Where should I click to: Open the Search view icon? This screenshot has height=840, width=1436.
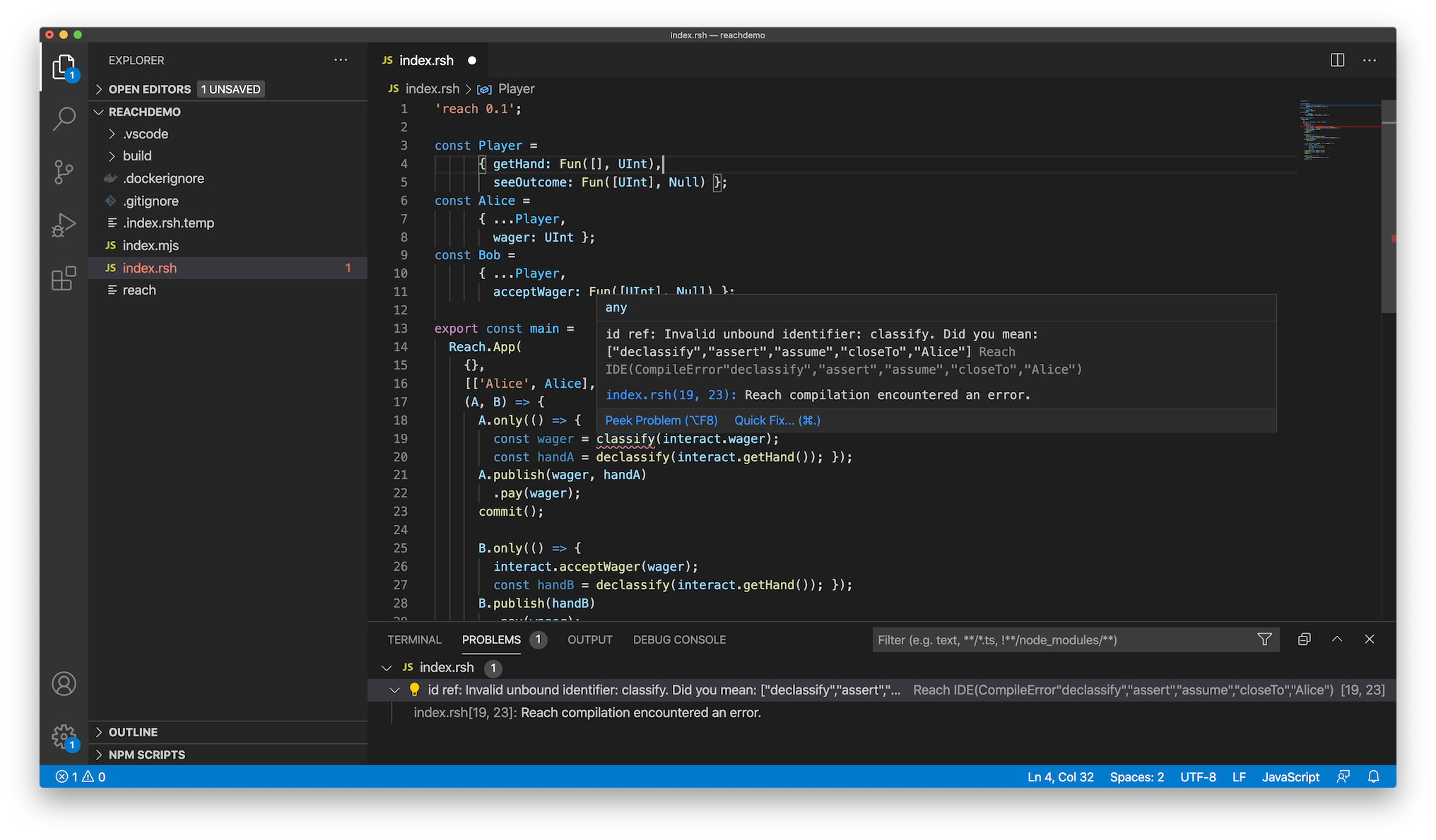(x=64, y=119)
